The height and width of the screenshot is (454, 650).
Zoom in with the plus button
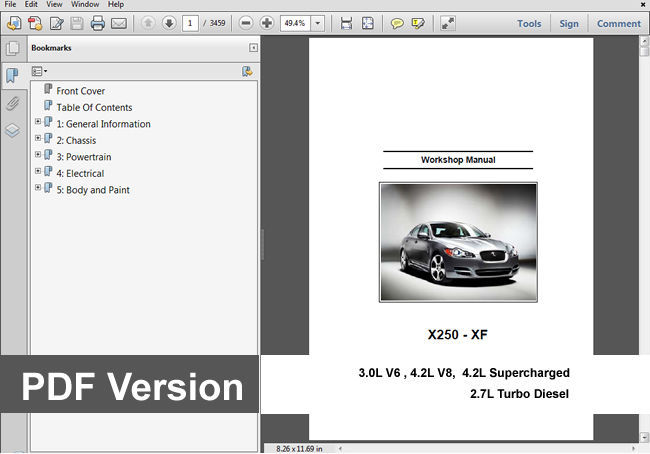[x=267, y=23]
